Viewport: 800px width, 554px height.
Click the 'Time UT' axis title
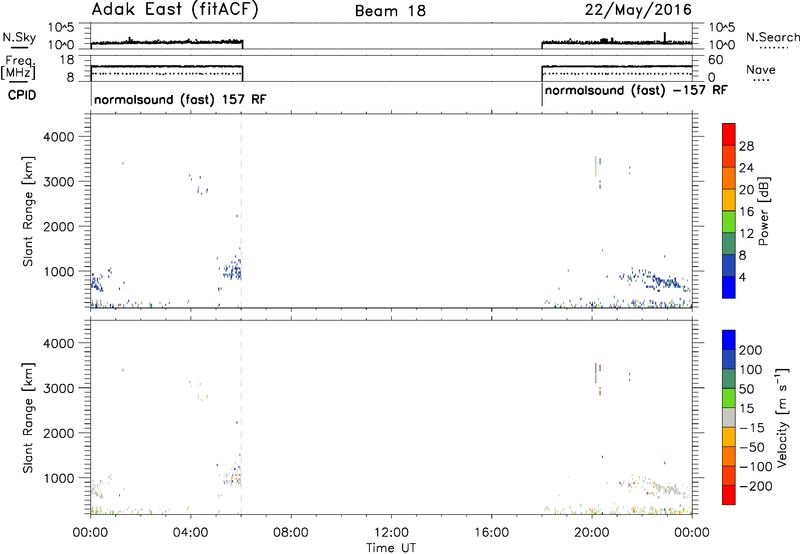coord(391,546)
